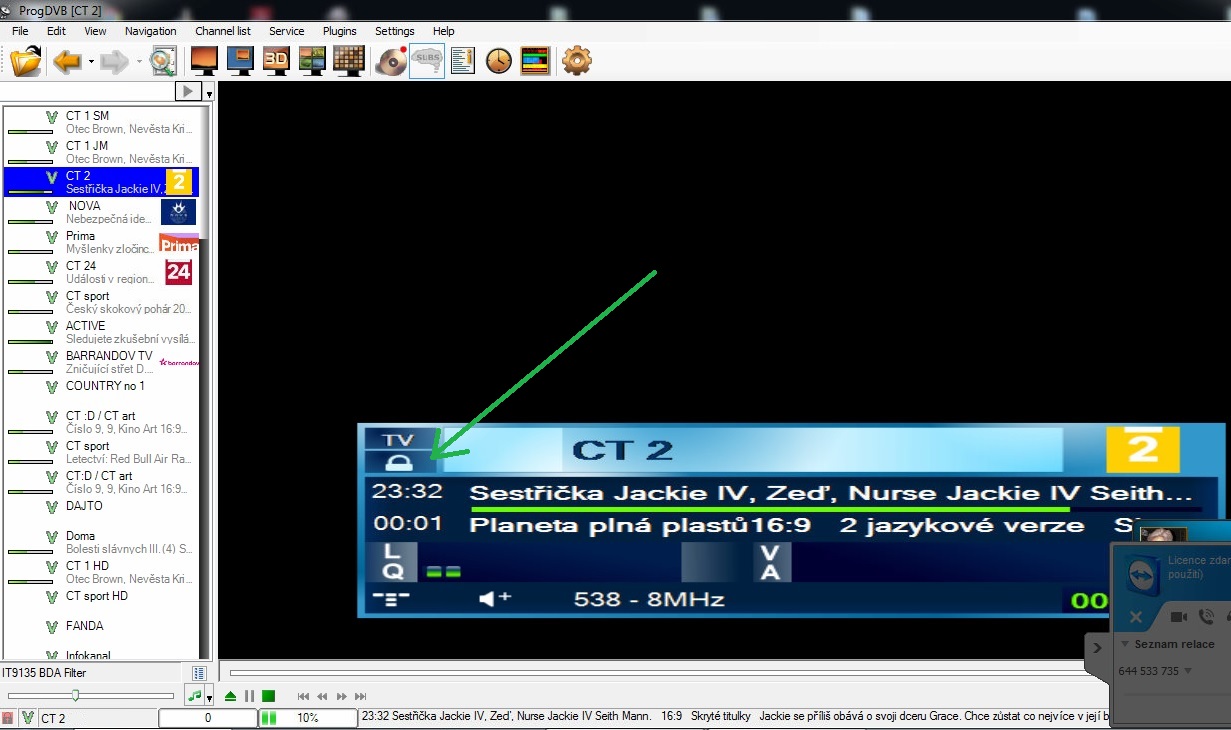Open the Edit menu
The image size is (1231, 730).
56,31
